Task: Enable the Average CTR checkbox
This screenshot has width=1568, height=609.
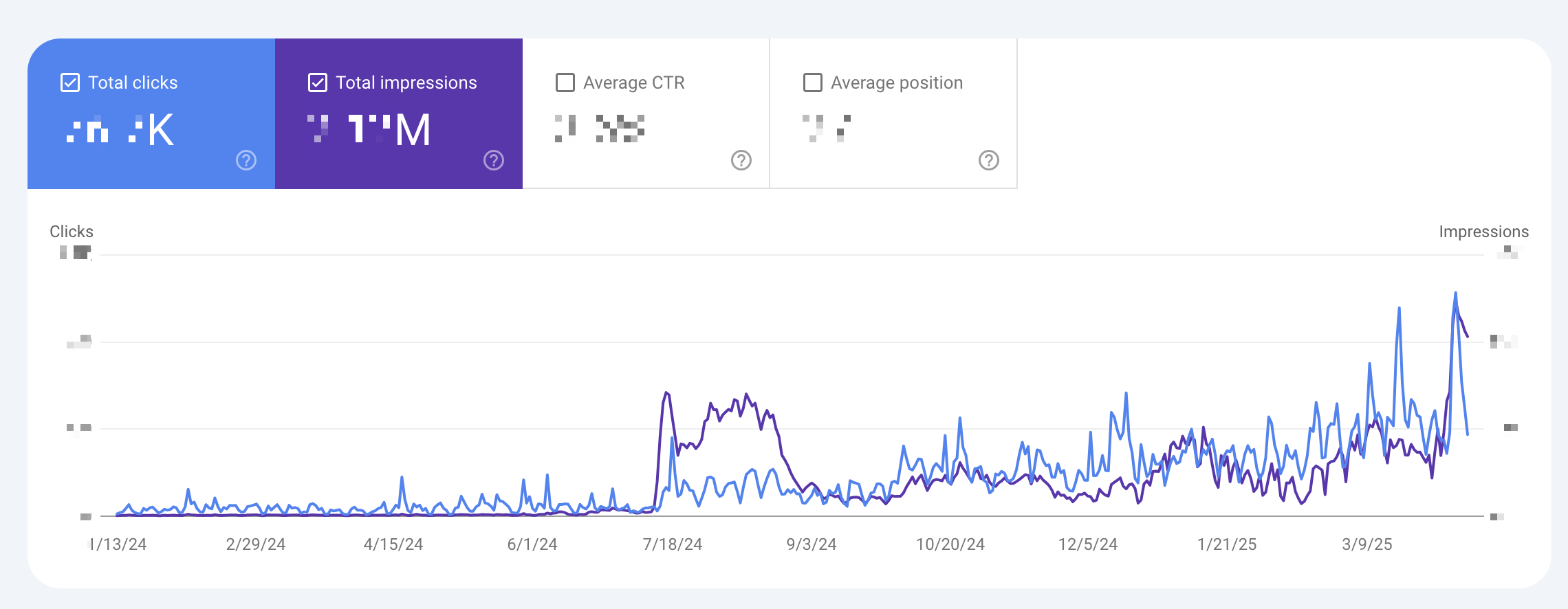Action: (565, 82)
